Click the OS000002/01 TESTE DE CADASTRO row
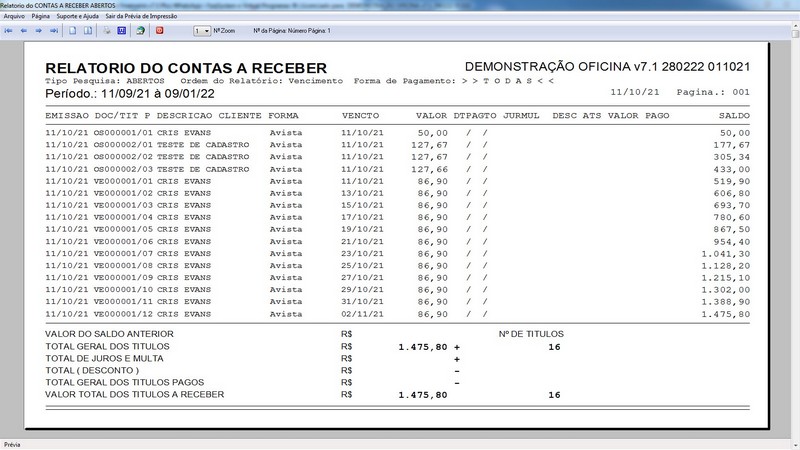 [397, 145]
